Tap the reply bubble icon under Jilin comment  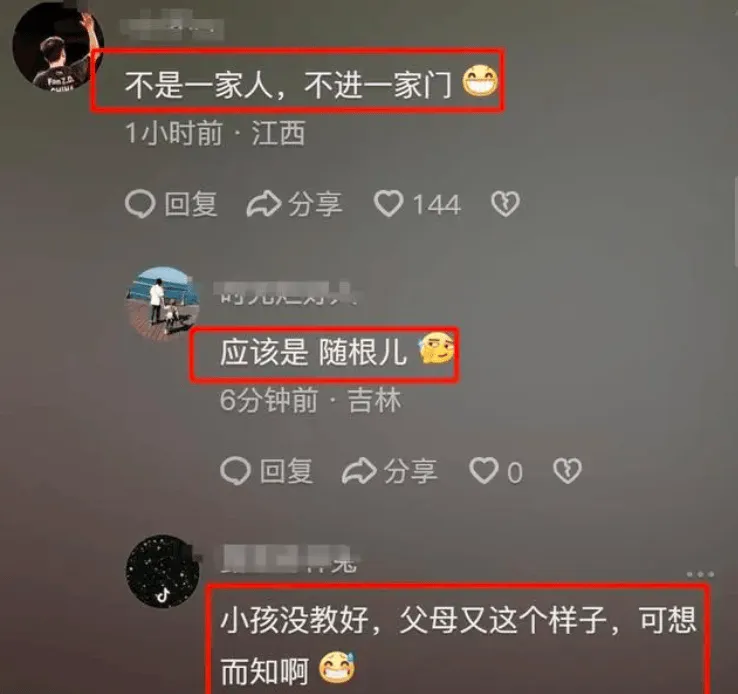click(235, 471)
